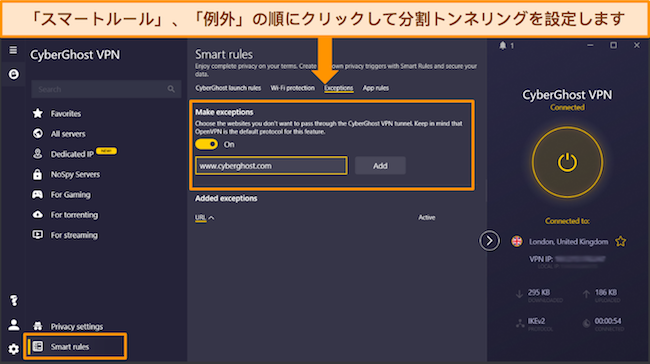Click the For Gaming controller icon

tap(38, 194)
